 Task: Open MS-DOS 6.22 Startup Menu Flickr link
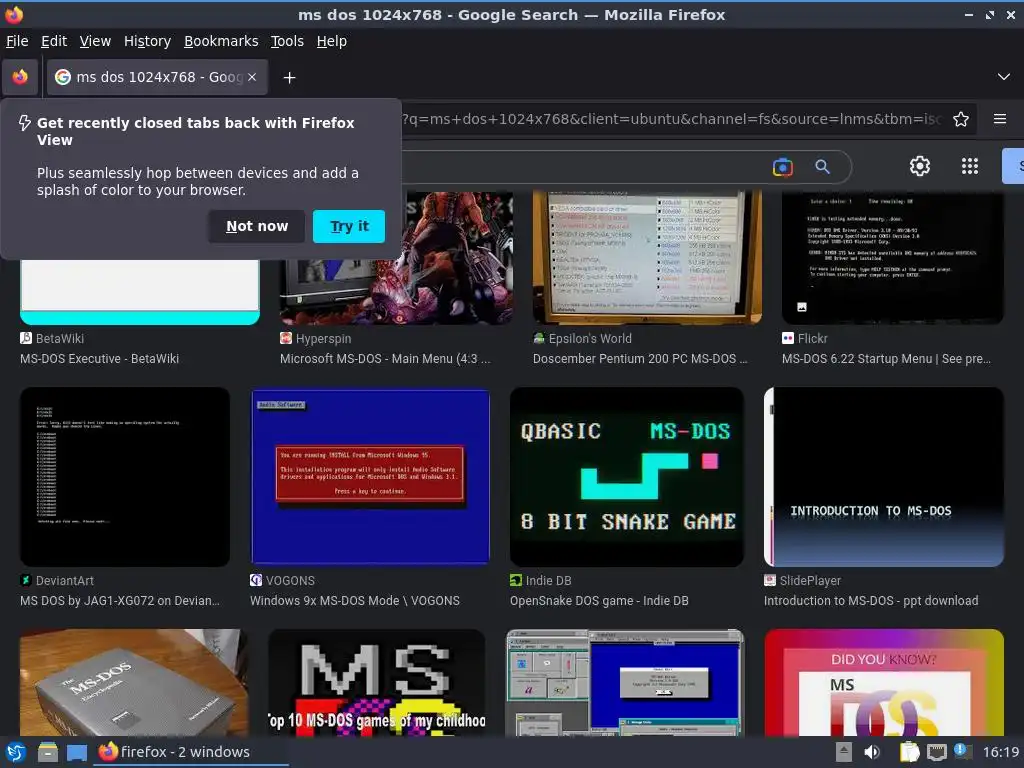[886, 359]
